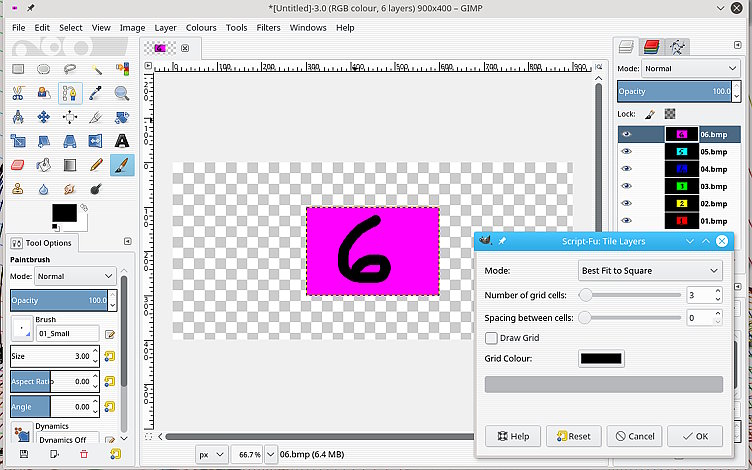Open the Tool Options tab menu arrow
The height and width of the screenshot is (470, 752).
[128, 241]
